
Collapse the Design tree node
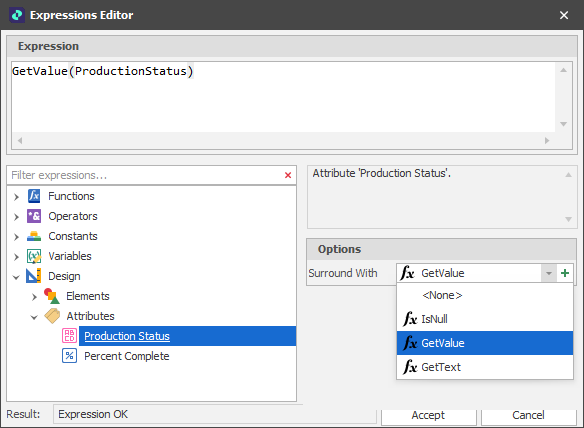tap(16, 277)
